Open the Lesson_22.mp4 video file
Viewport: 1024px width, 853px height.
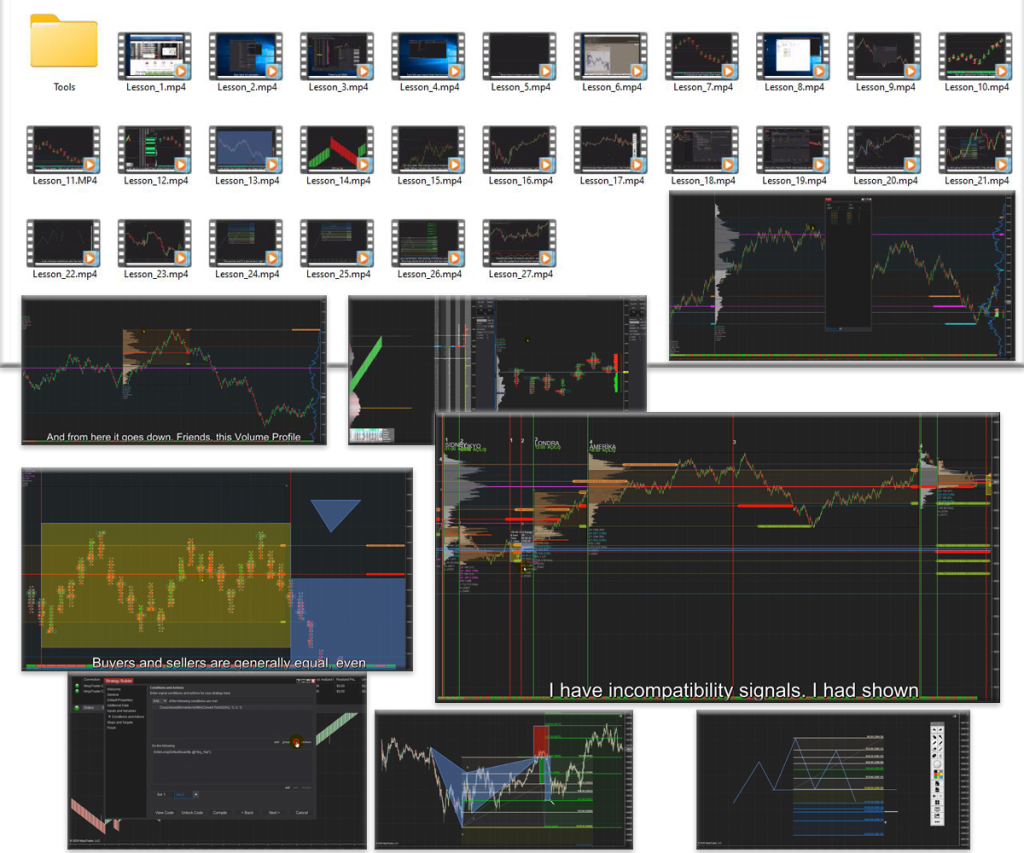63,244
